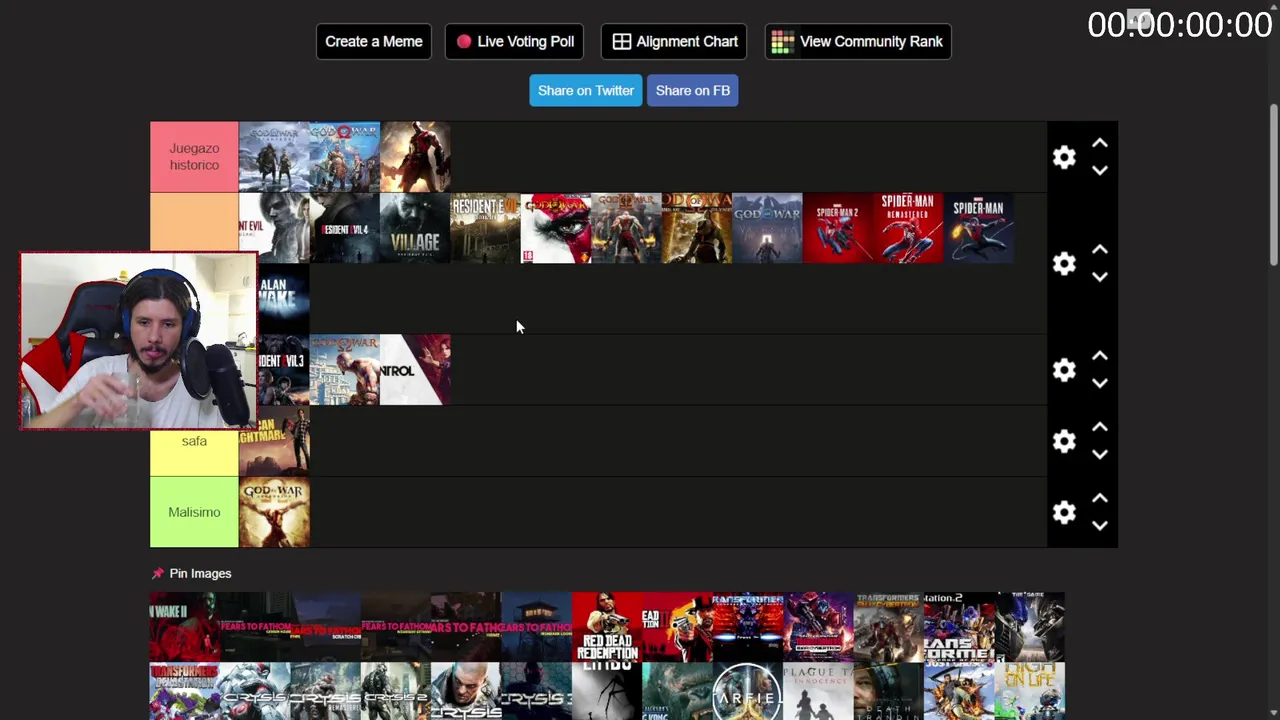Pick Crysis Remastered thumbnail
The height and width of the screenshot is (720, 1280).
pyautogui.click(x=325, y=691)
